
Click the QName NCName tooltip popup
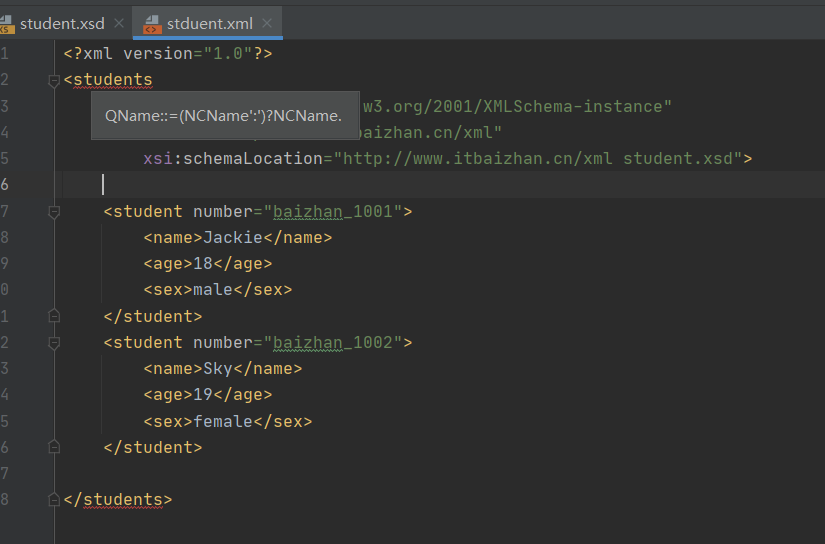pyautogui.click(x=225, y=115)
